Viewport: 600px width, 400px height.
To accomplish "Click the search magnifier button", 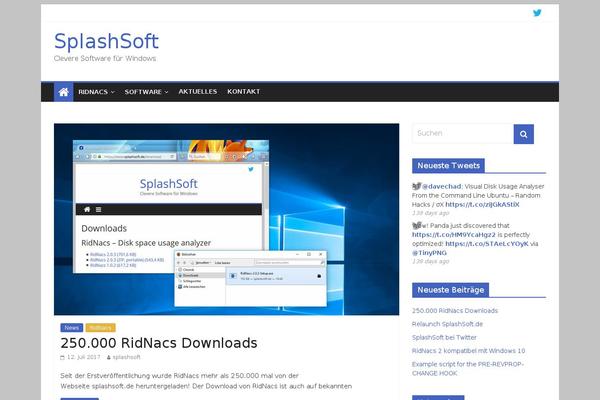I will pos(523,134).
